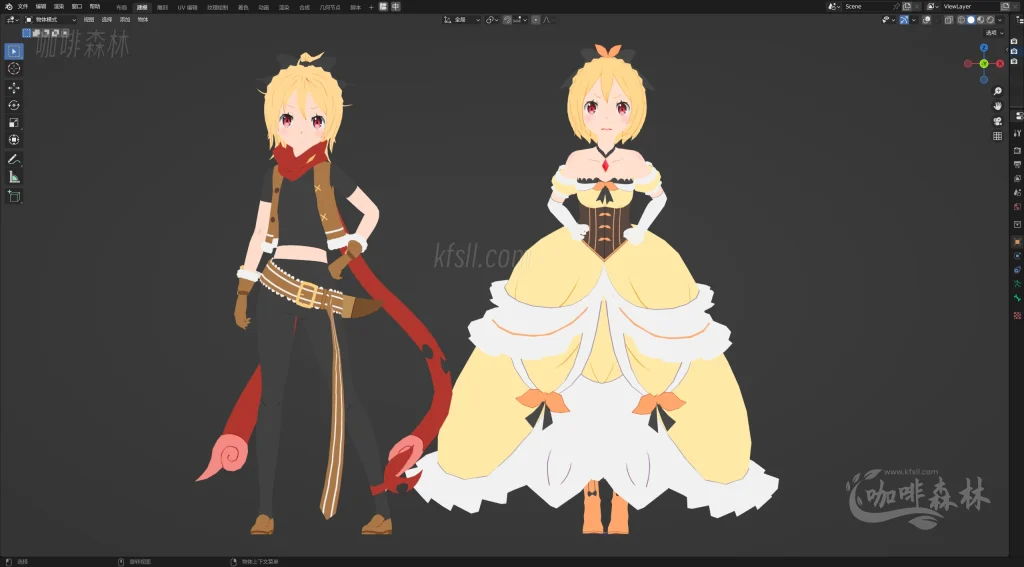This screenshot has width=1024, height=567.
Task: Switch to solid viewport shading
Action: [x=971, y=20]
